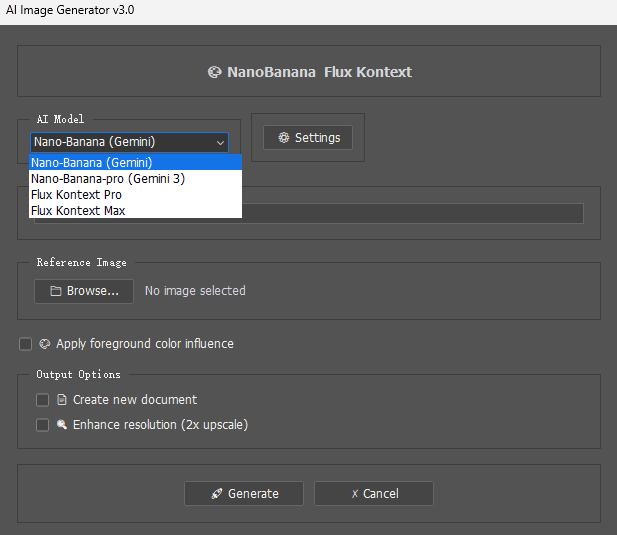This screenshot has height=535, width=617.
Task: Click the folder icon on Browse
Action: 55,291
